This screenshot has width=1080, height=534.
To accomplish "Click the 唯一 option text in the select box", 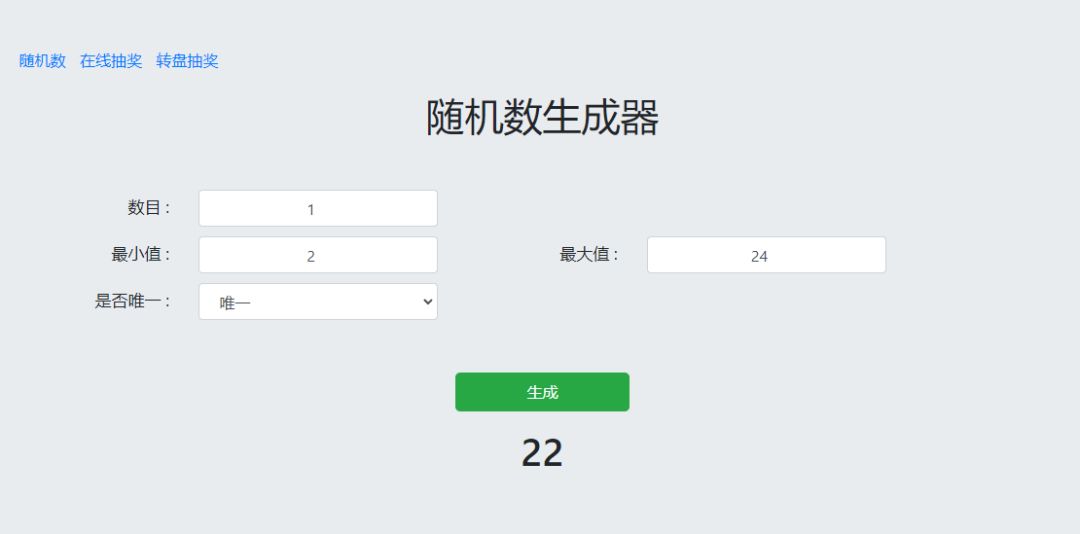I will click(x=235, y=303).
